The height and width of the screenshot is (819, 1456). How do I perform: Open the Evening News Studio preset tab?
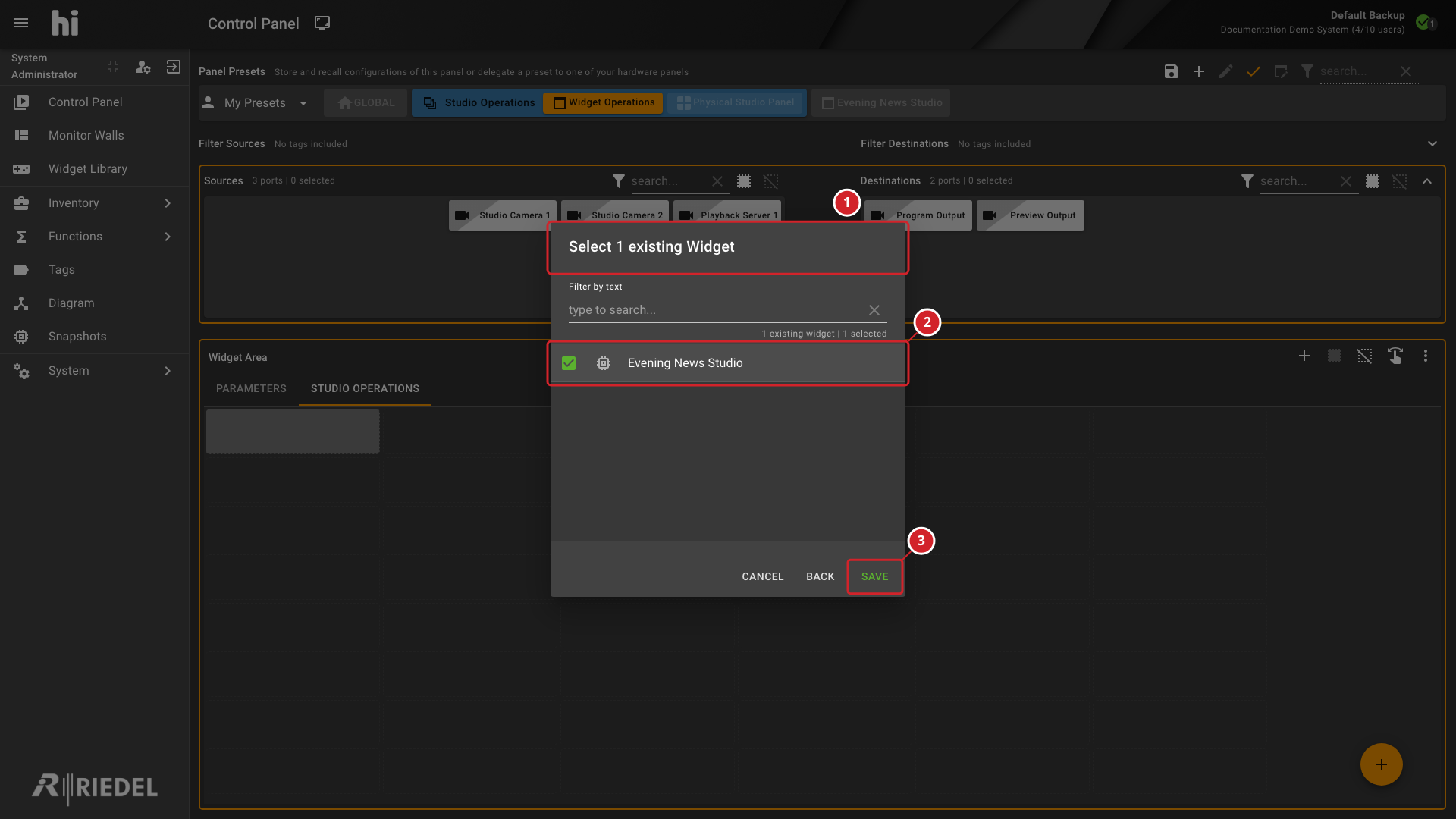(881, 102)
